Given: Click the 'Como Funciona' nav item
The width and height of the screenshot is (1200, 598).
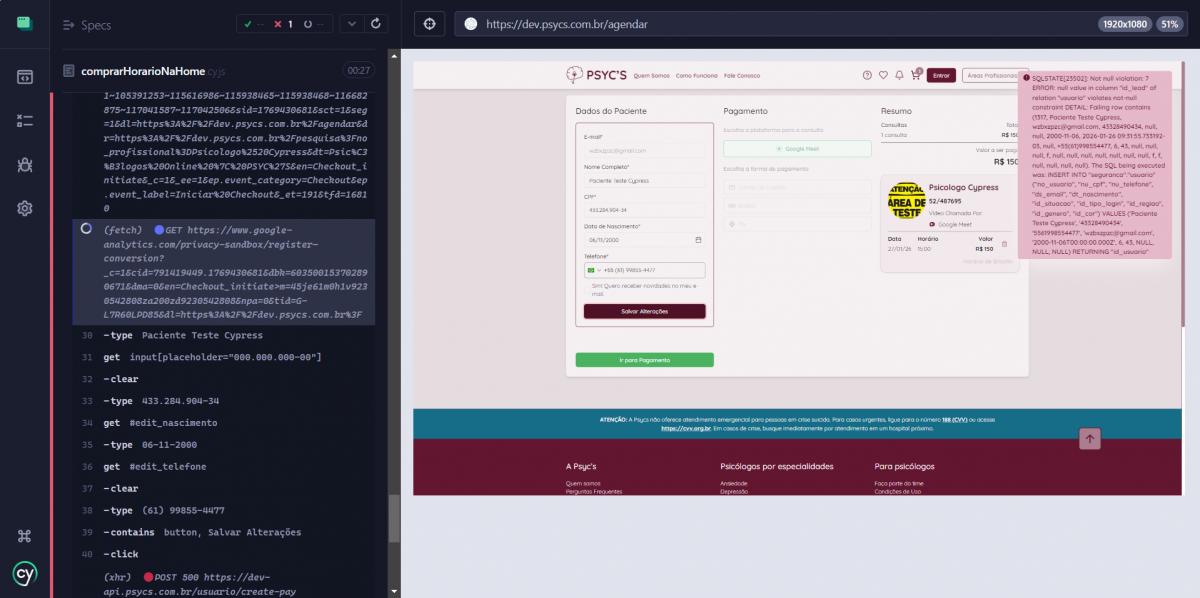Looking at the screenshot, I should pos(696,75).
